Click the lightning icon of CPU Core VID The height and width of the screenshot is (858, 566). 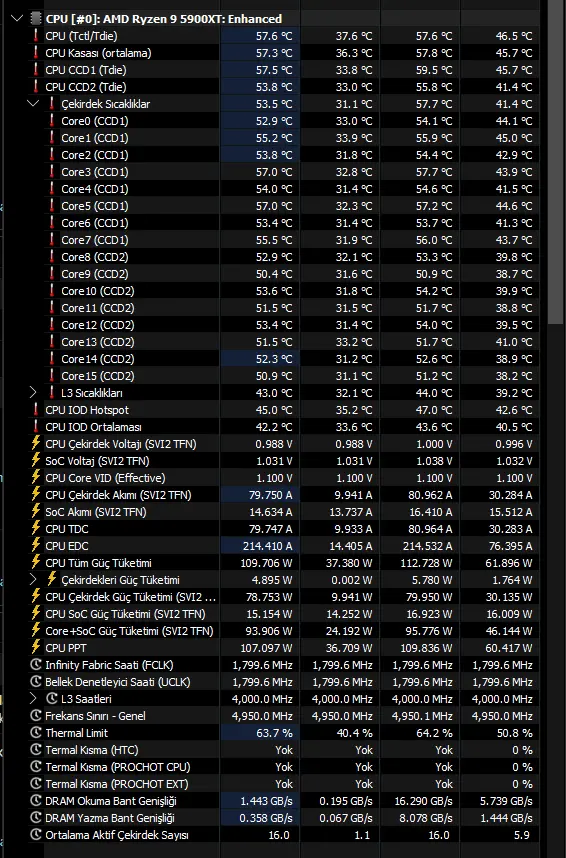point(36,476)
